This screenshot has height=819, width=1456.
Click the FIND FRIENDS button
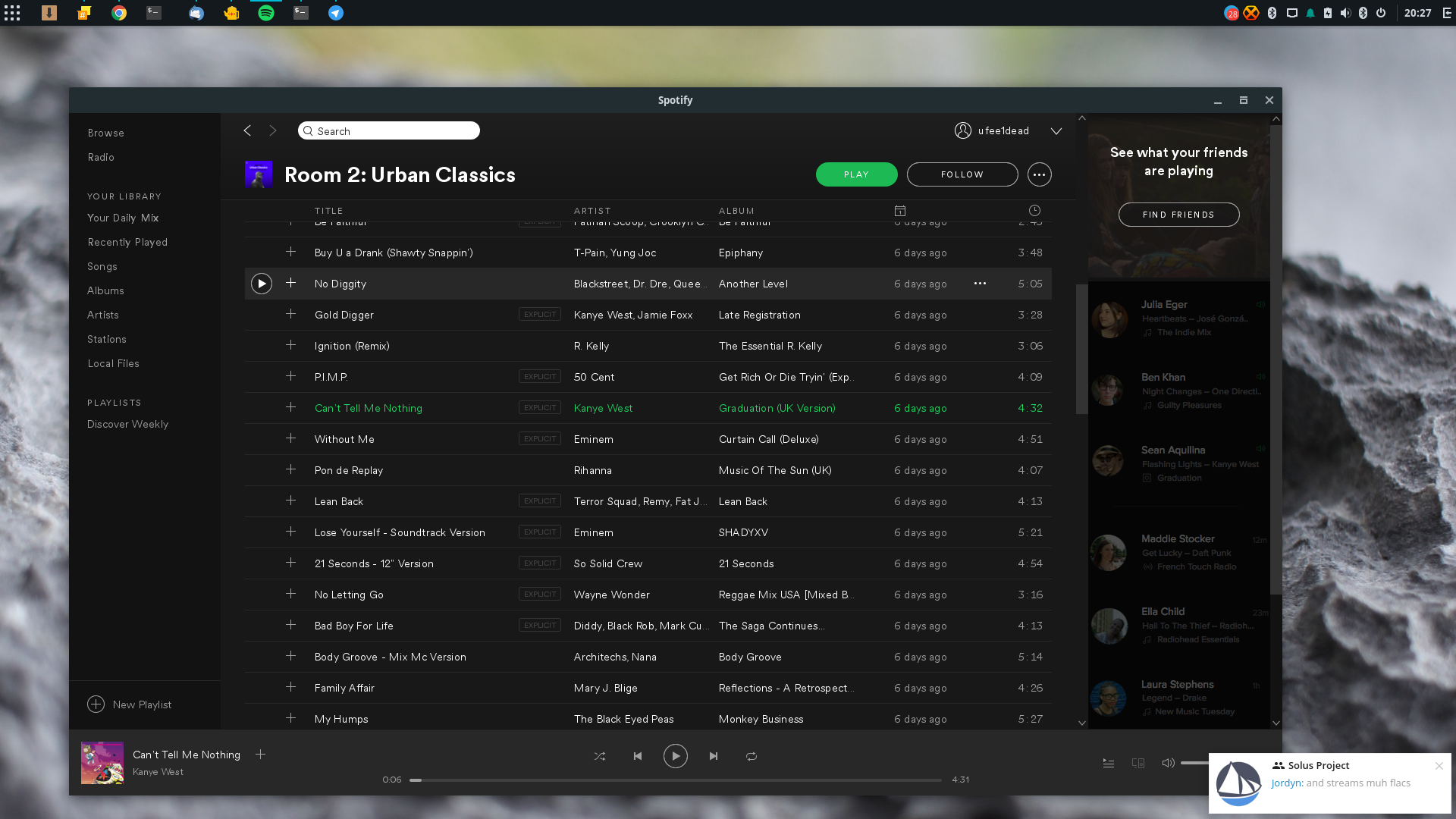pos(1179,215)
